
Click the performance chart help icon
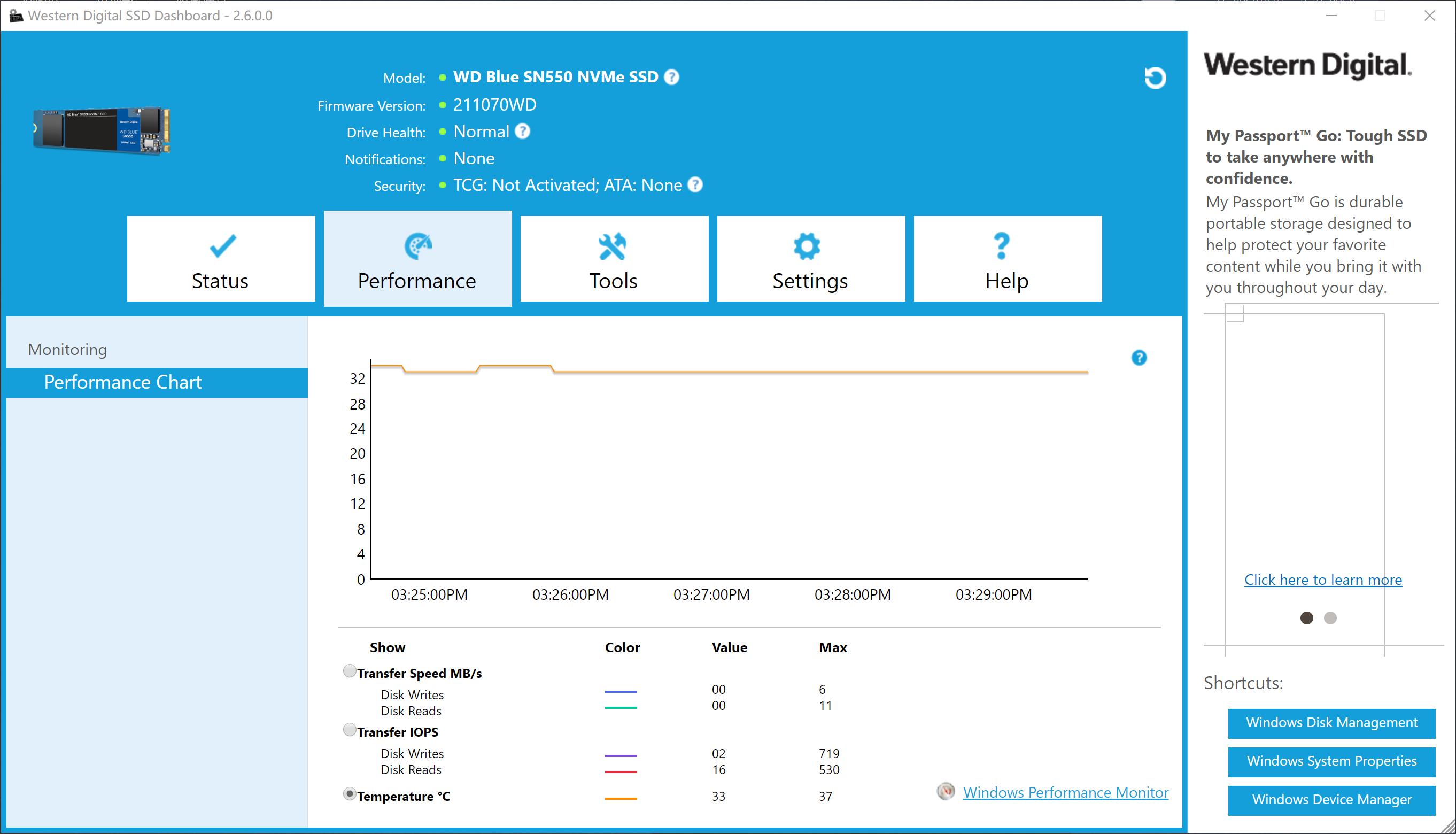point(1139,358)
